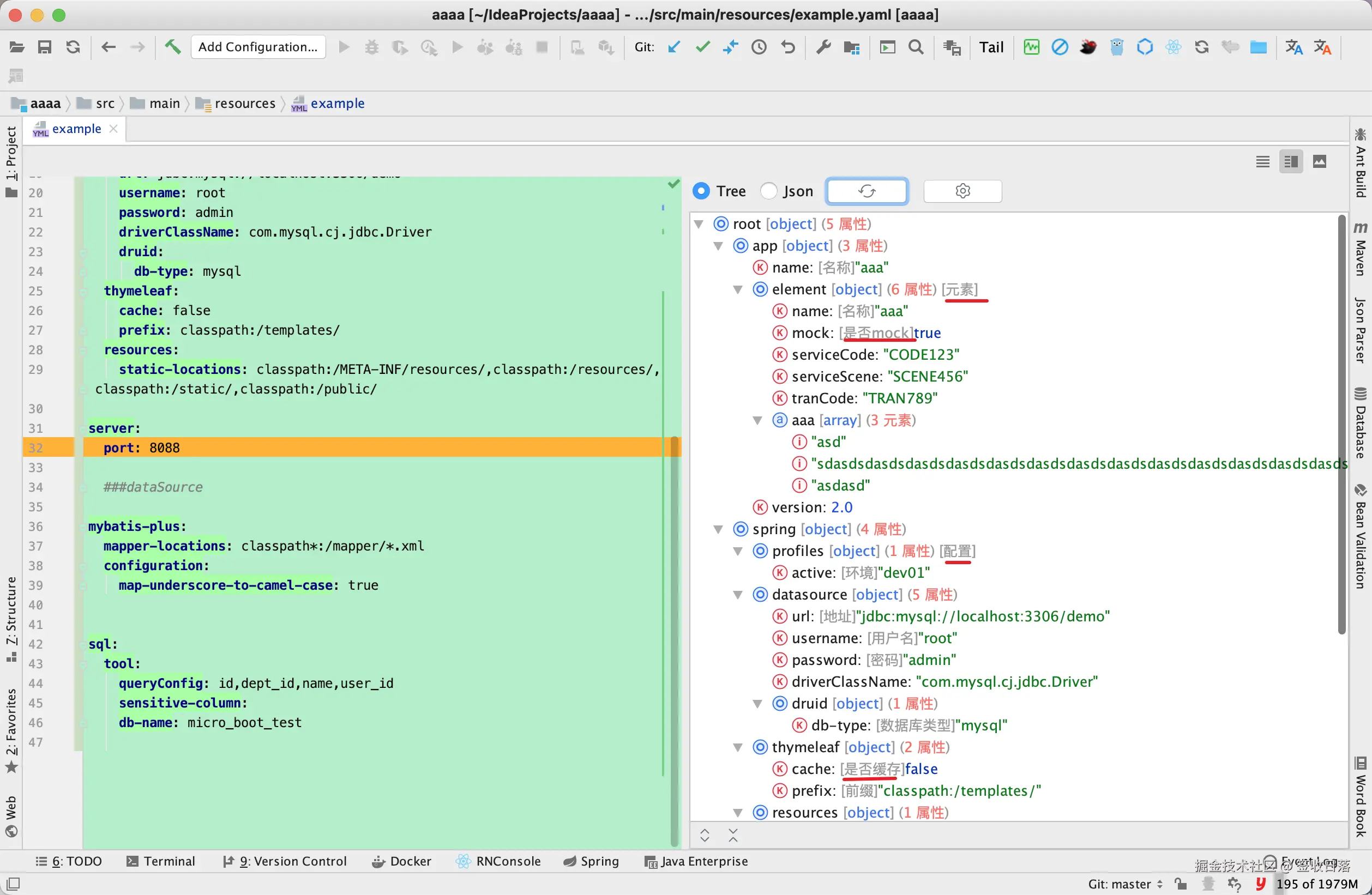The width and height of the screenshot is (1372, 895).
Task: Select the Tree radio button
Action: (701, 191)
